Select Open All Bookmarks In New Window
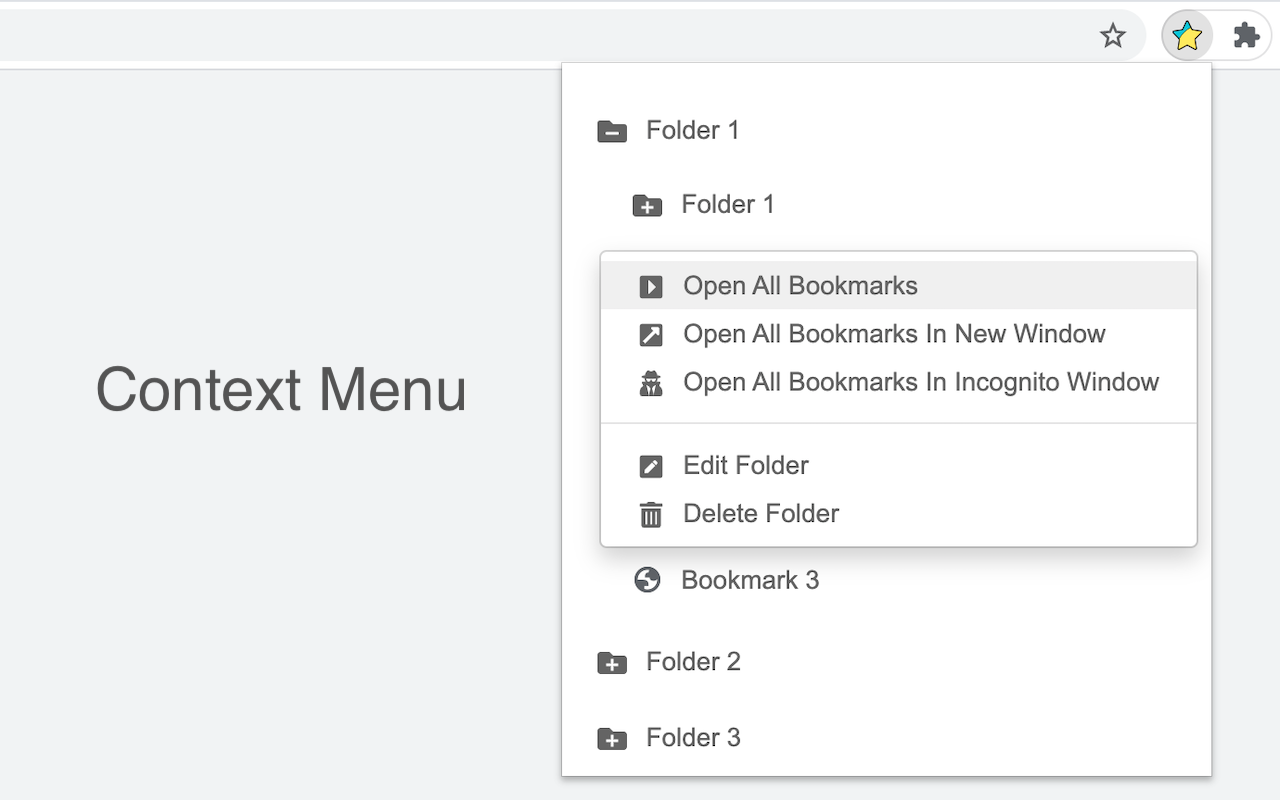Image resolution: width=1280 pixels, height=800 pixels. pyautogui.click(x=893, y=334)
